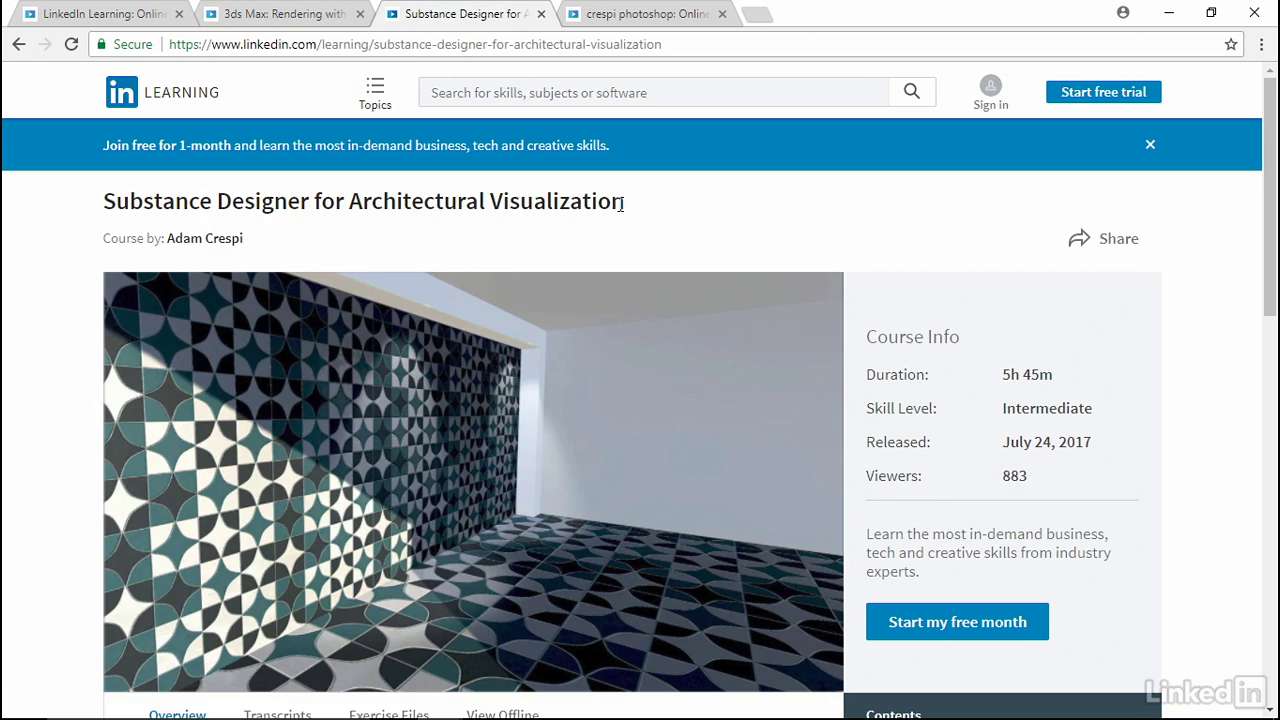Open a new browser tab
Image resolution: width=1280 pixels, height=720 pixels.
pyautogui.click(x=758, y=15)
